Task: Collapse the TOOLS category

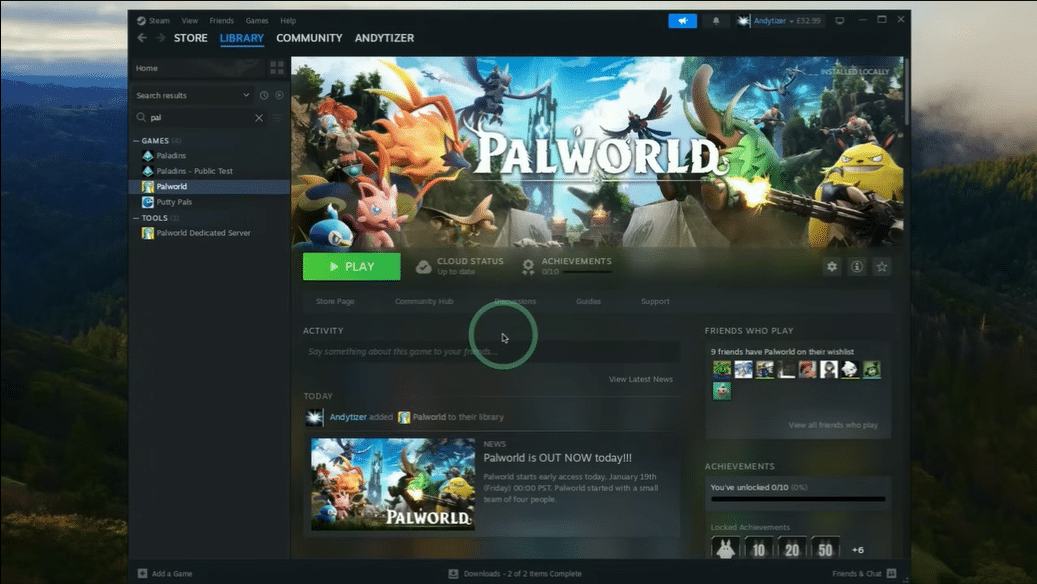Action: click(137, 218)
